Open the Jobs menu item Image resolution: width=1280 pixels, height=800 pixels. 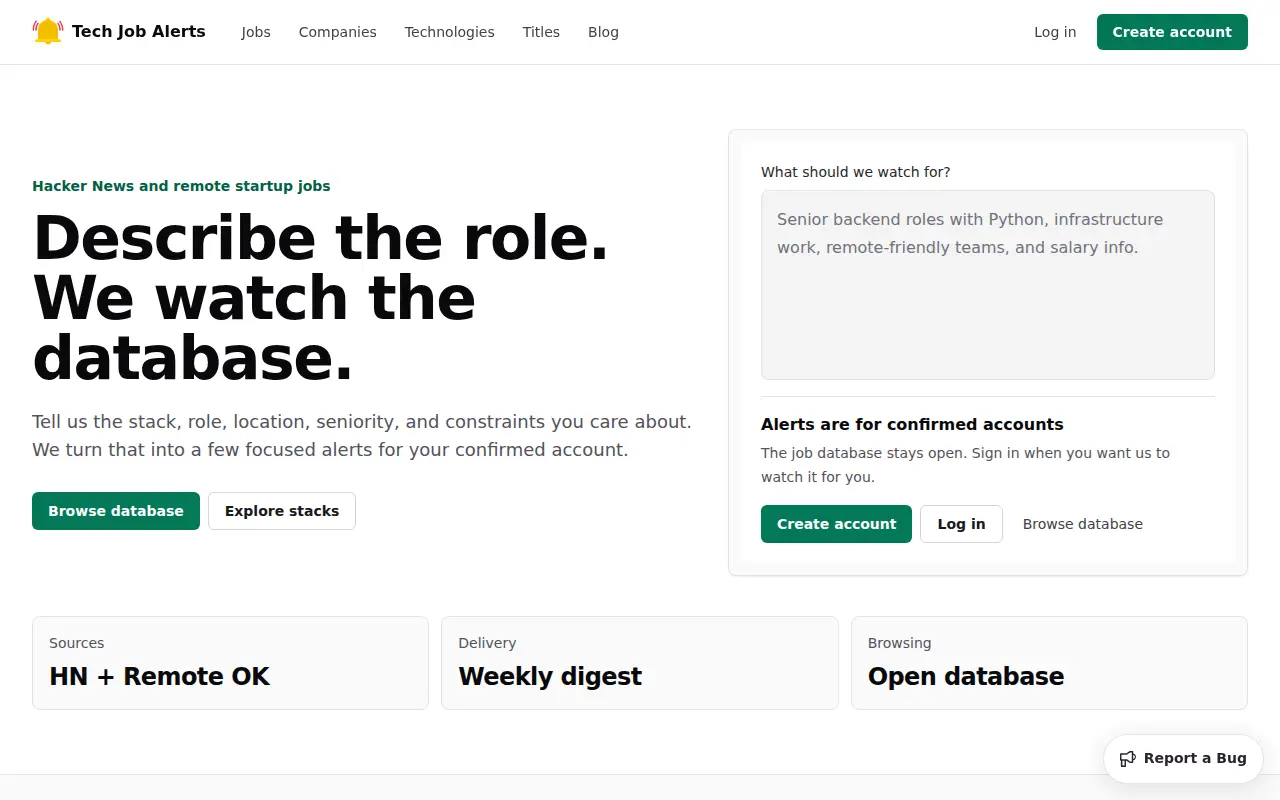(x=256, y=32)
